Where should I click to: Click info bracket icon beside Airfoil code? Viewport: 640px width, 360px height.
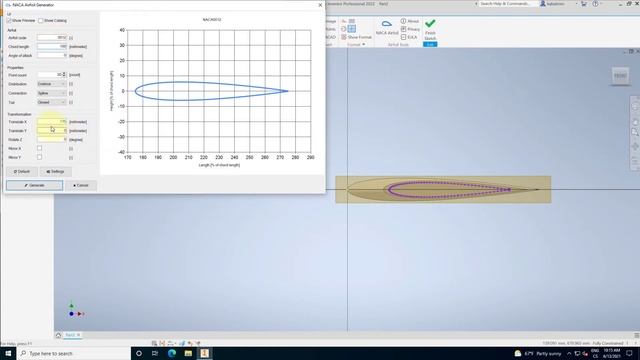[71, 38]
